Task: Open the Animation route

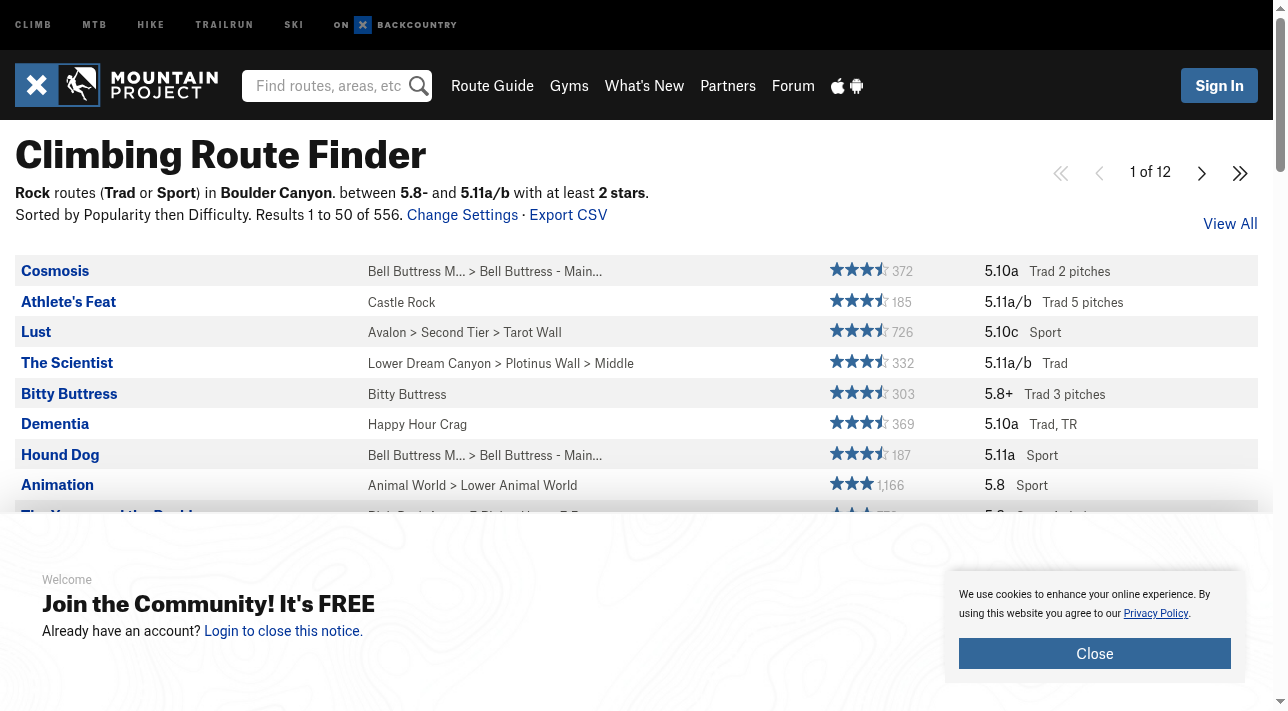Action: (57, 485)
